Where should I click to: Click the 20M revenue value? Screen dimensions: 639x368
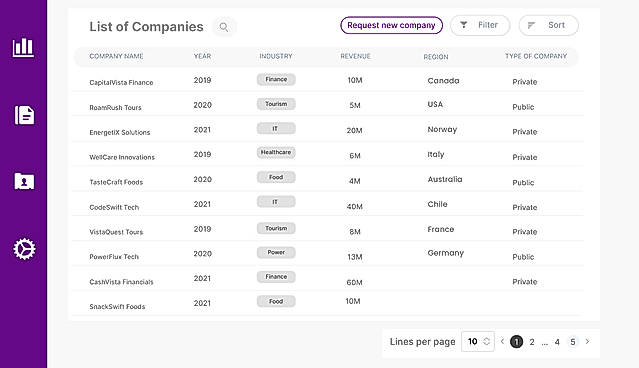355,130
